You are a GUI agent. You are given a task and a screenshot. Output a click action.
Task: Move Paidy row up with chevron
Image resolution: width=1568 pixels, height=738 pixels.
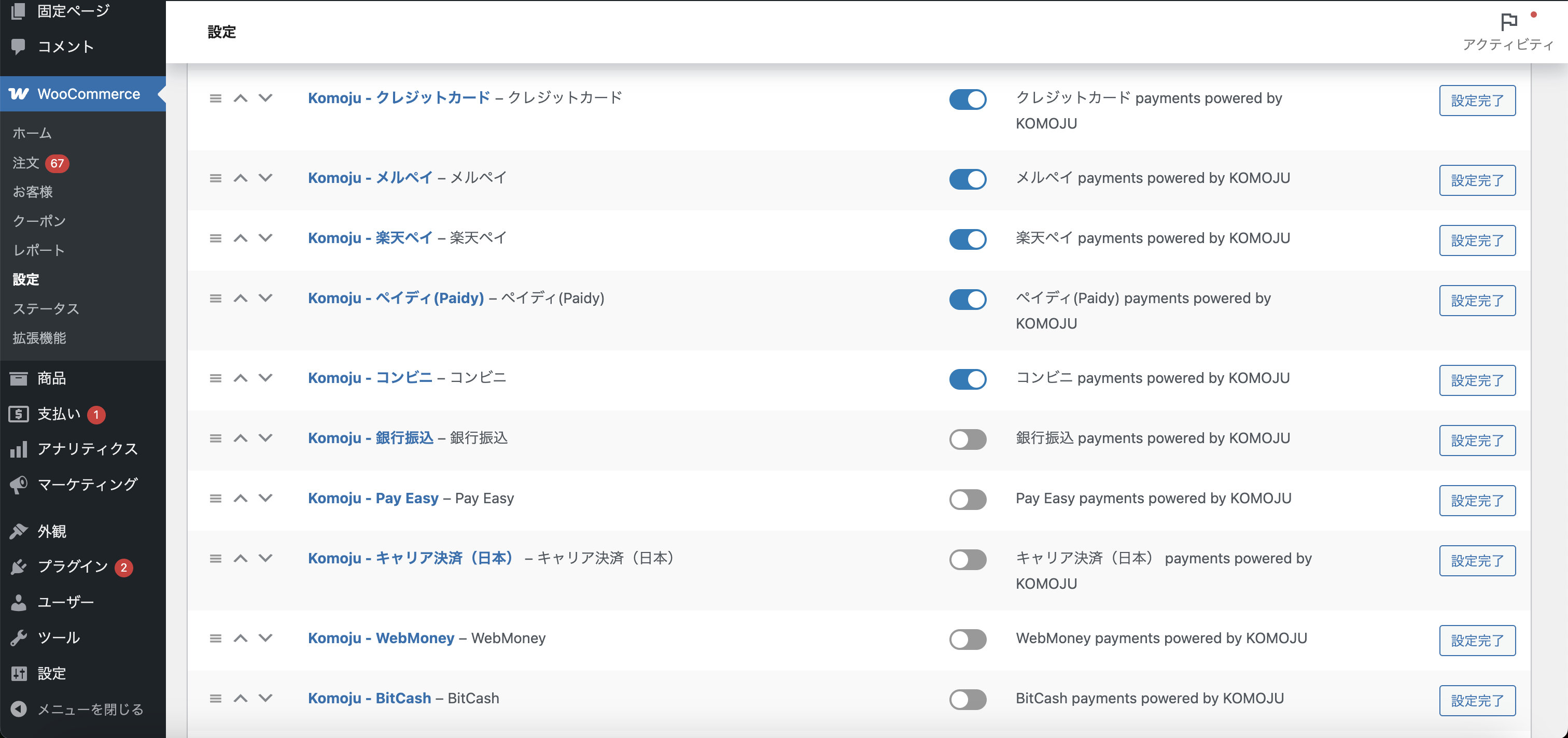(x=241, y=298)
